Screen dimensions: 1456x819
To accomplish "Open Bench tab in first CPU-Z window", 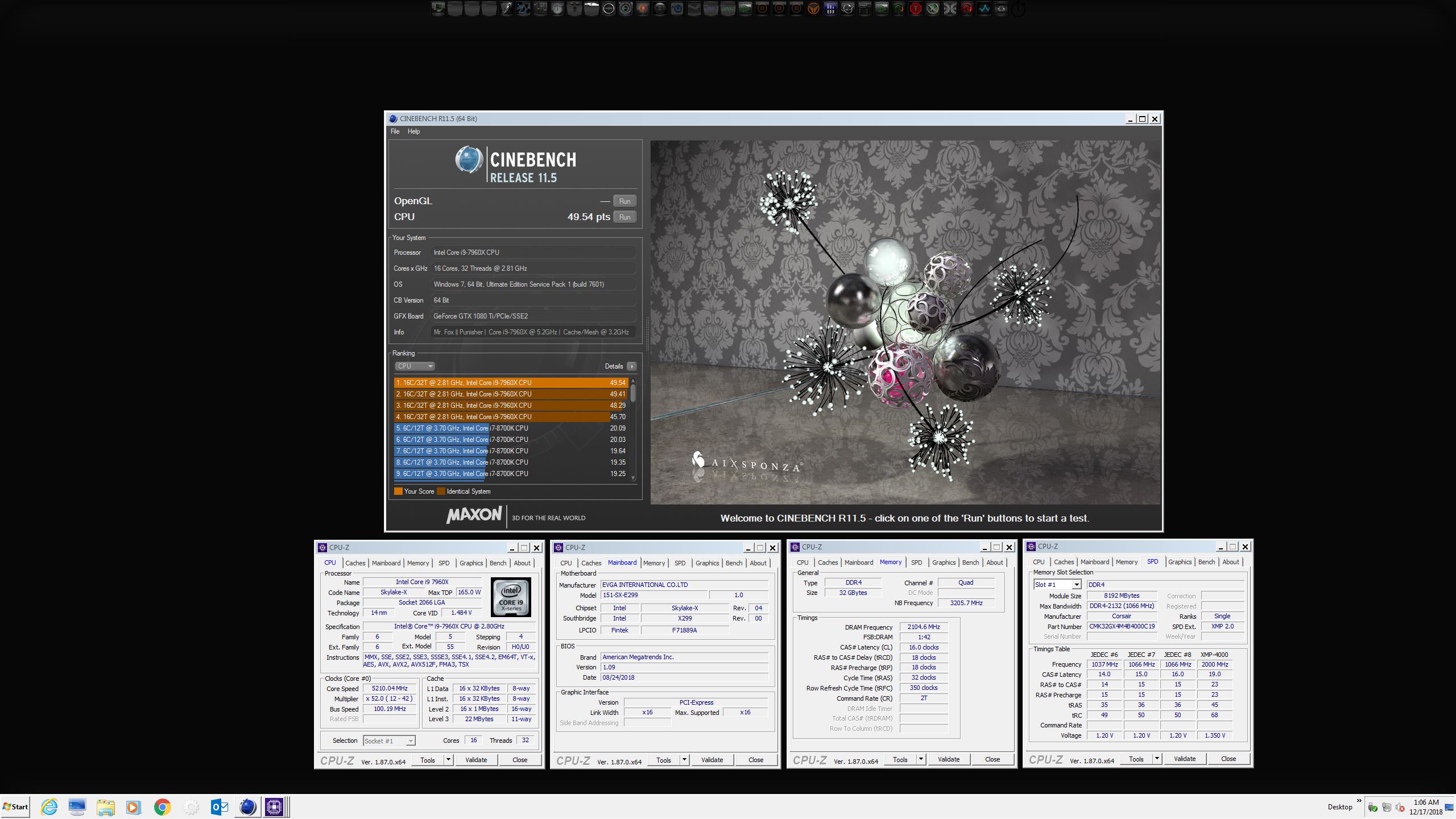I will click(498, 563).
